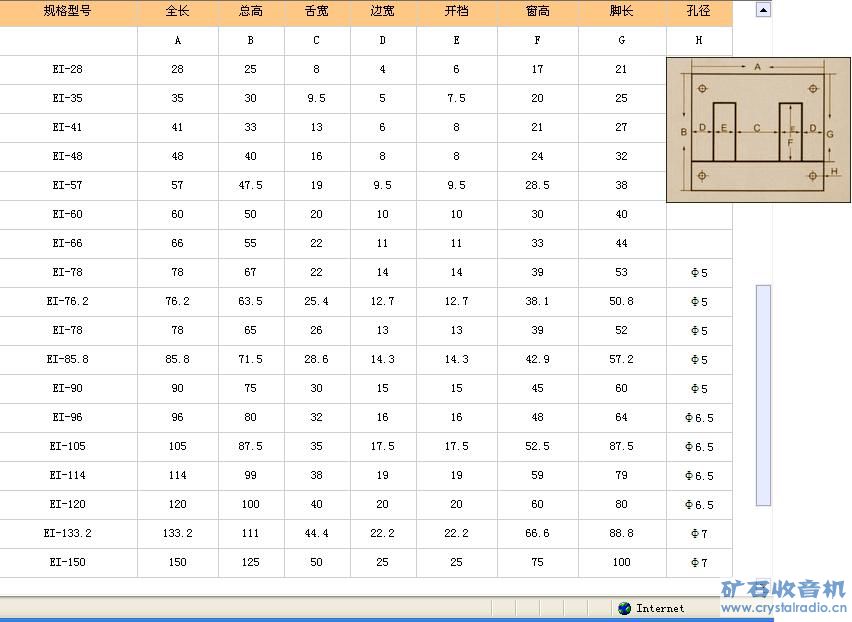
Task: Select the 全长 column header
Action: pyautogui.click(x=177, y=12)
